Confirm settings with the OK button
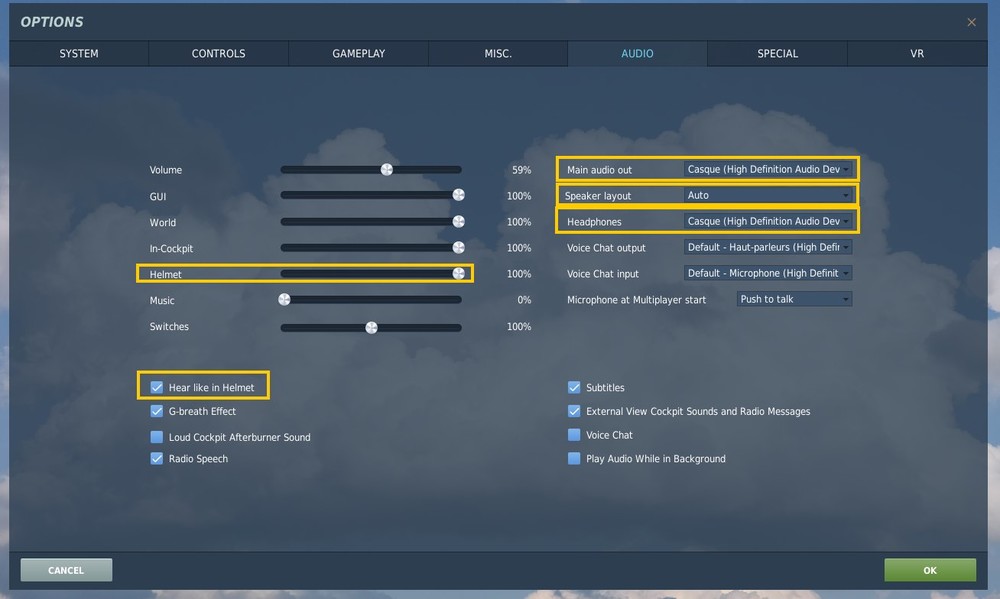 click(x=930, y=569)
